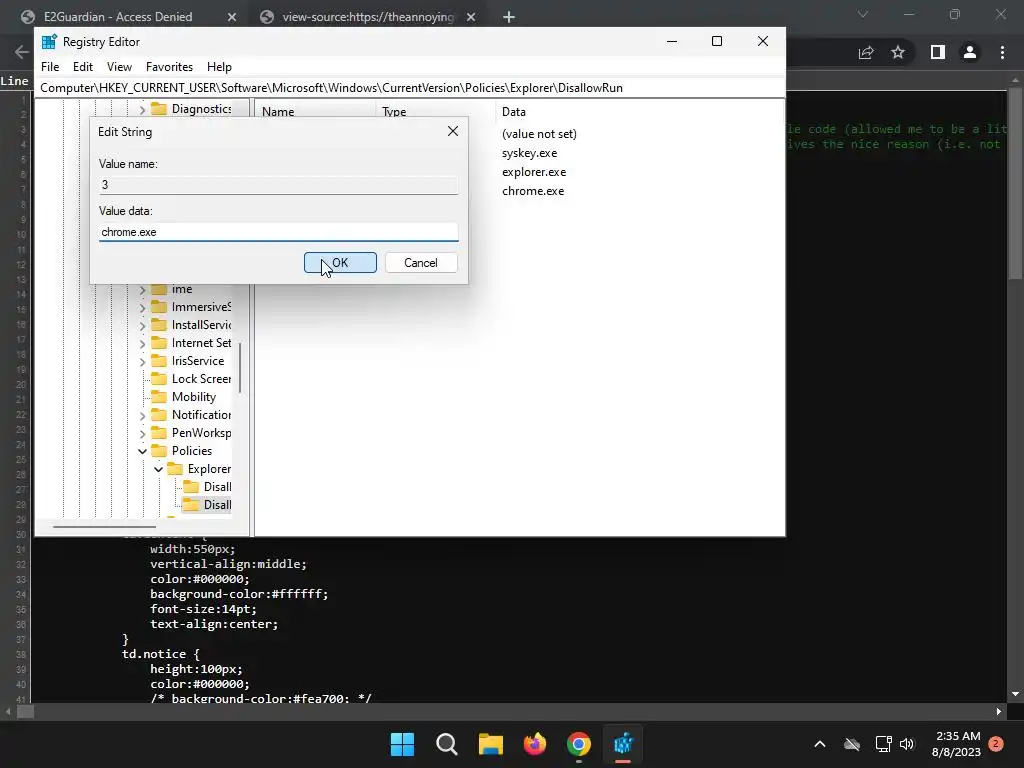
Task: Show hidden system tray icons
Action: point(820,744)
